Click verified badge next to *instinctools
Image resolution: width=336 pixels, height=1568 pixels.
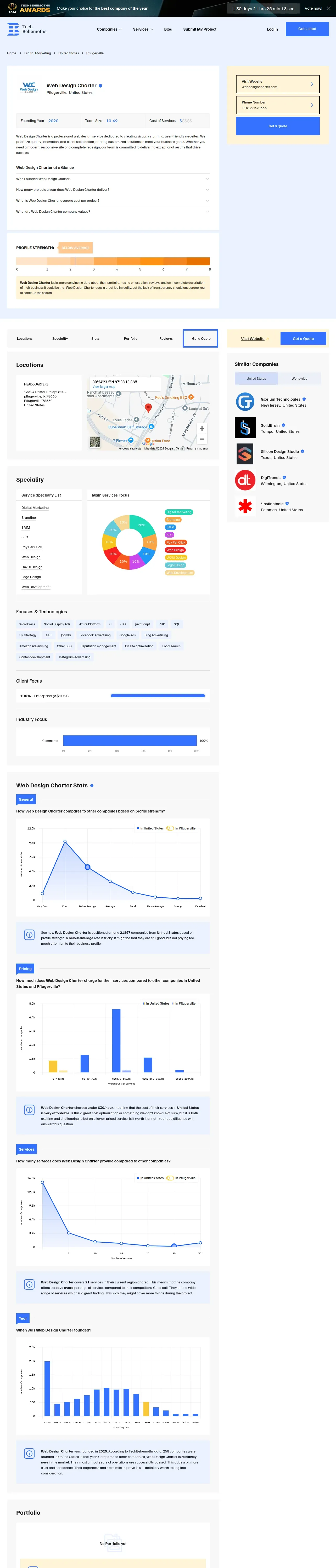[x=287, y=504]
